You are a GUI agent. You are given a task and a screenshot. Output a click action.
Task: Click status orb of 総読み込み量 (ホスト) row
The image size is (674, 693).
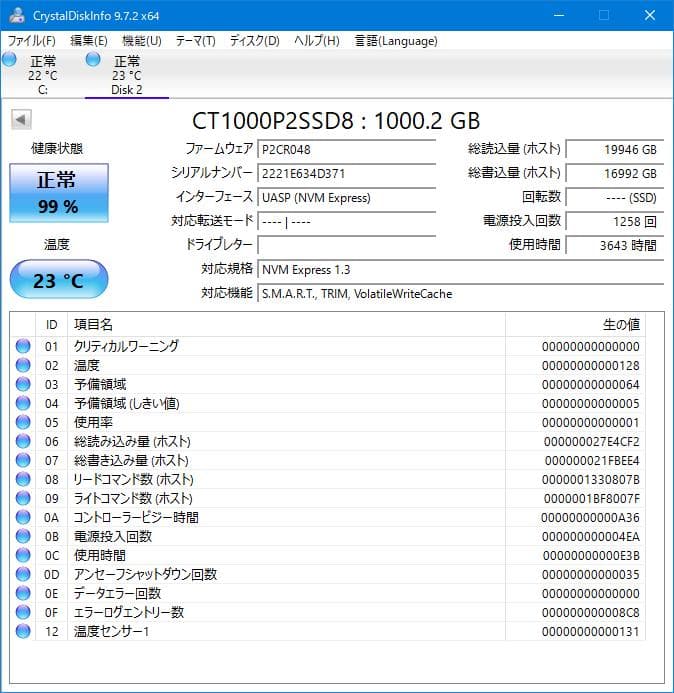point(23,441)
